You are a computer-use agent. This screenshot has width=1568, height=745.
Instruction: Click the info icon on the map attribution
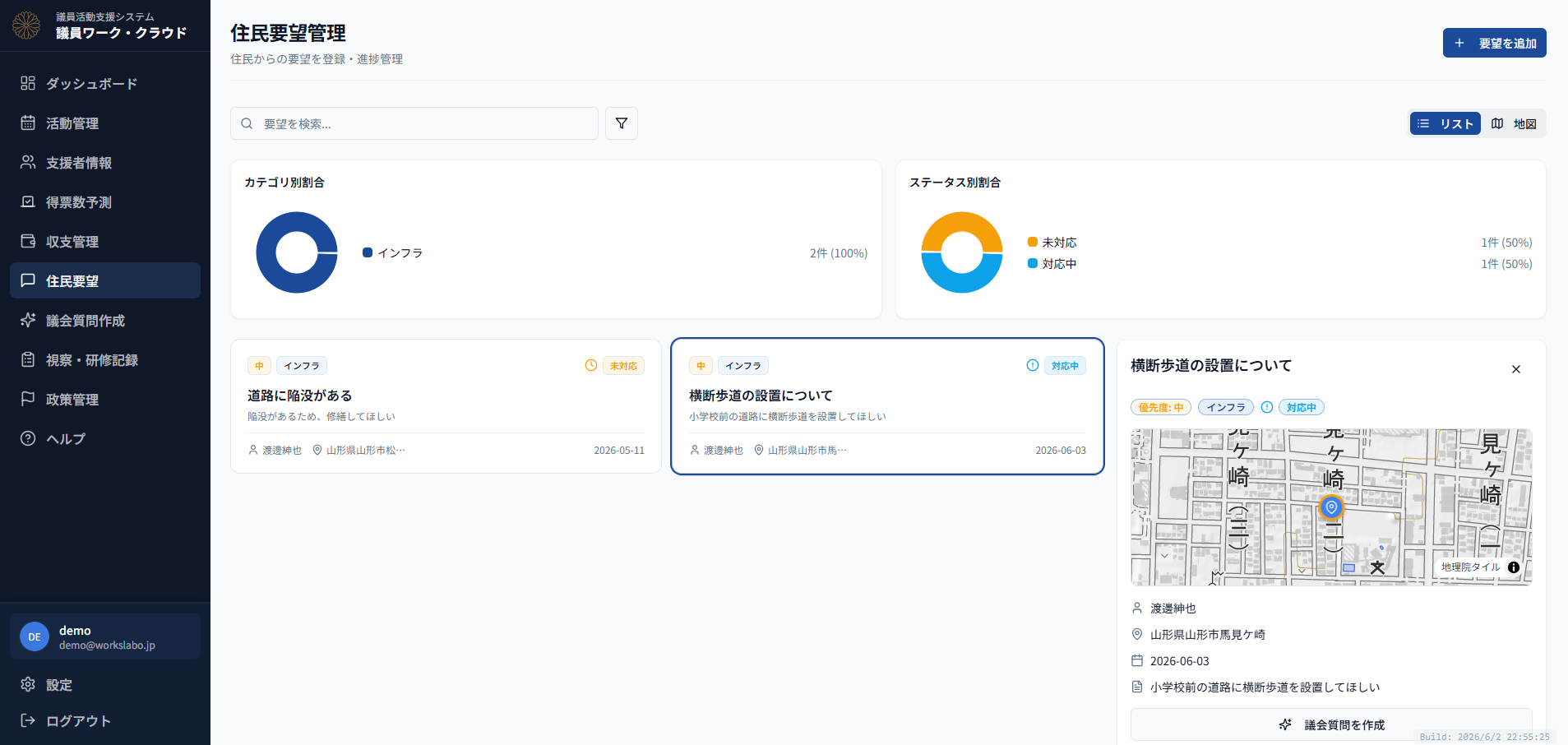point(1514,567)
